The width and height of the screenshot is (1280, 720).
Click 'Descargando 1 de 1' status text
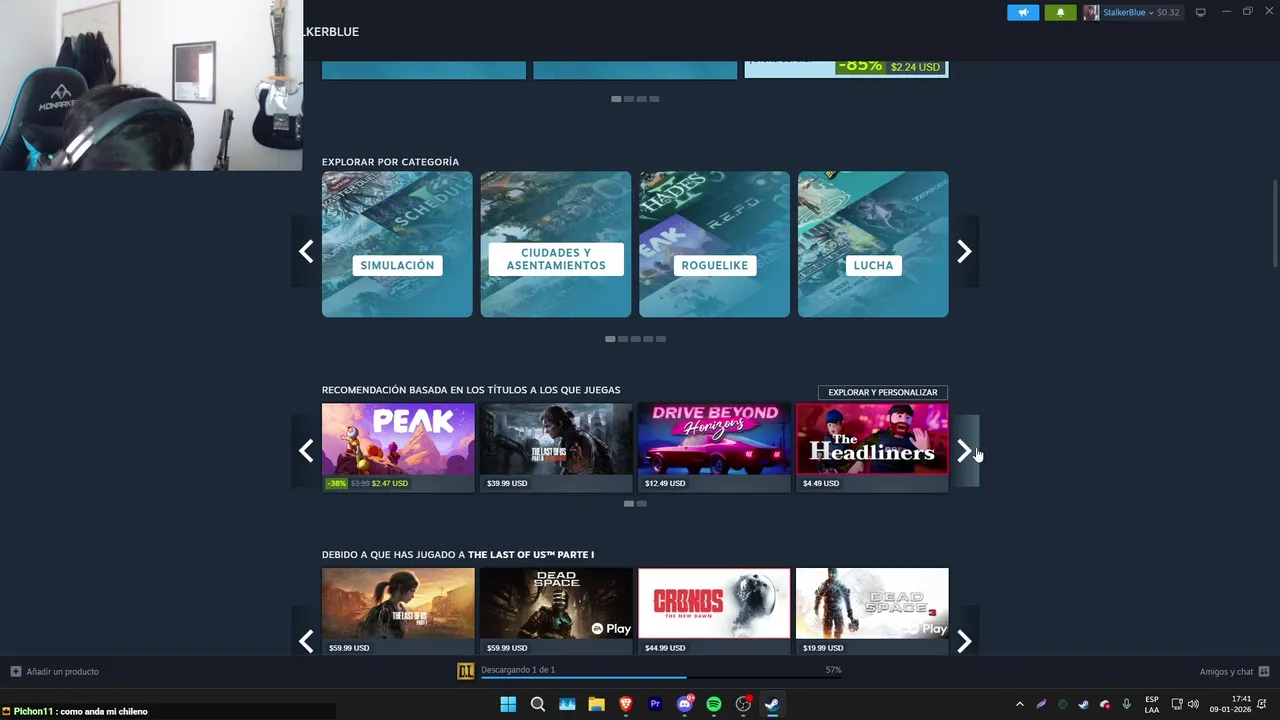[x=518, y=669]
